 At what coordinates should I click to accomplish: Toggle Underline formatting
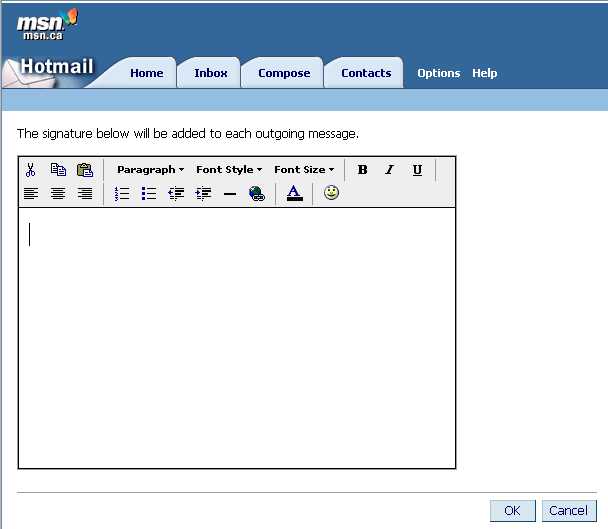coord(417,170)
